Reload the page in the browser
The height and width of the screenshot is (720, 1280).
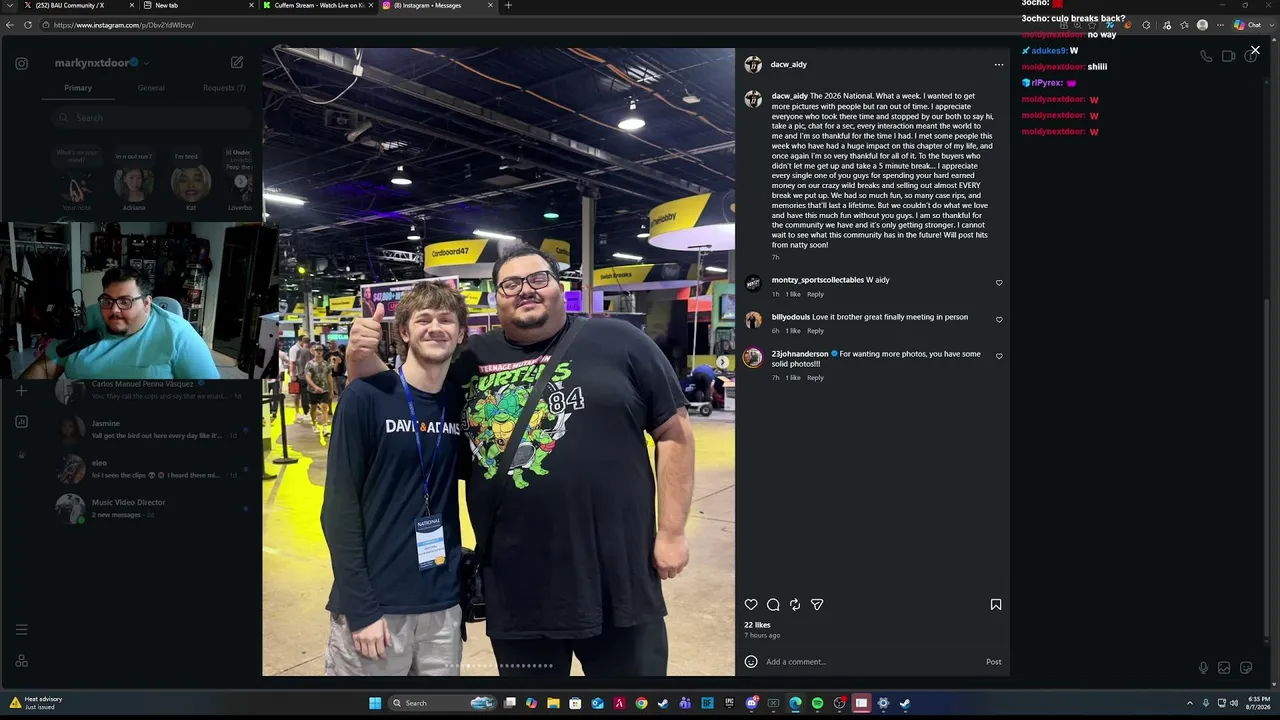tap(27, 25)
